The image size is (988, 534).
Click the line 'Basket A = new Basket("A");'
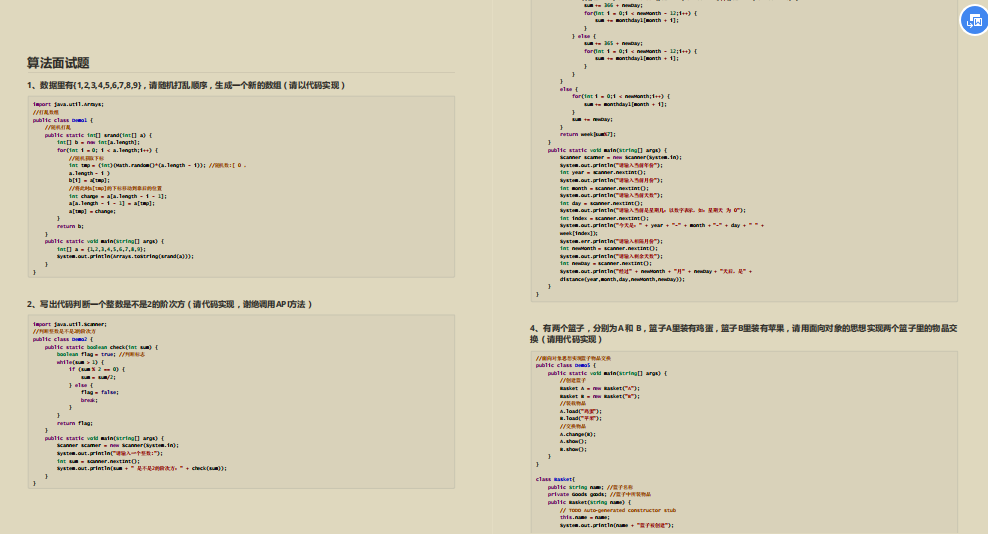[x=599, y=388]
